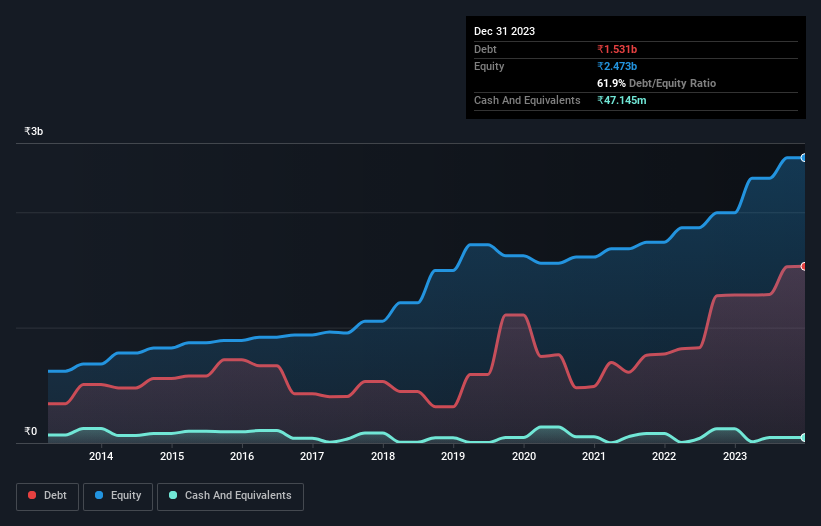The height and width of the screenshot is (526, 821).
Task: Click the 2017 x-axis label
Action: 312,456
